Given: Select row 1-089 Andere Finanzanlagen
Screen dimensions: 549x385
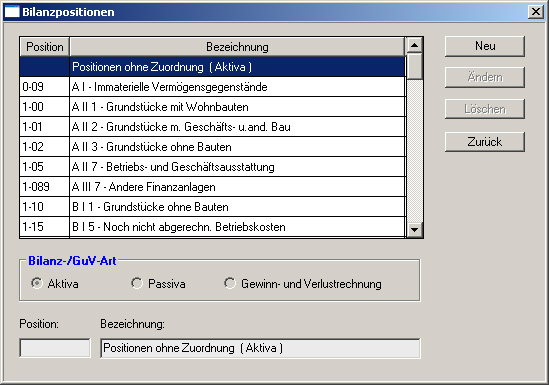Looking at the screenshot, I should coord(212,187).
